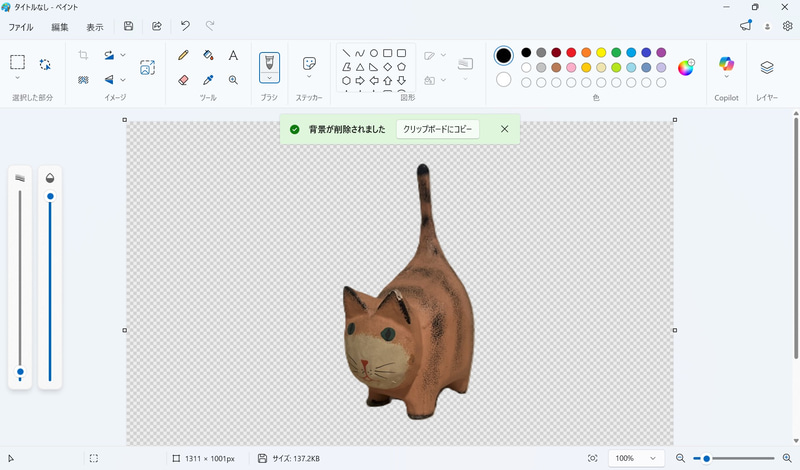800x470 pixels.
Task: Dismiss the background removed notification
Action: 504,129
